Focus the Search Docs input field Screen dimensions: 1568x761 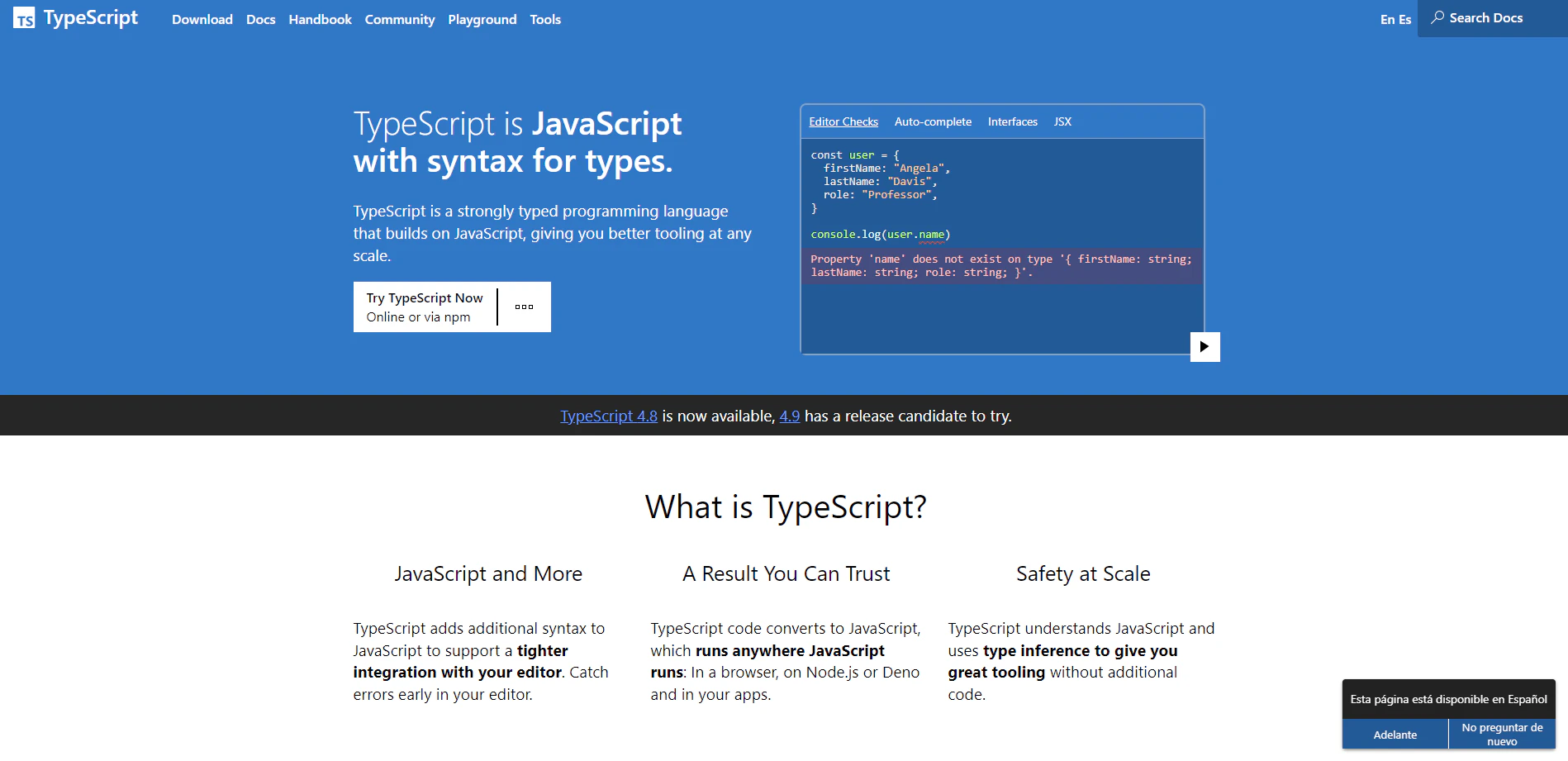1492,18
